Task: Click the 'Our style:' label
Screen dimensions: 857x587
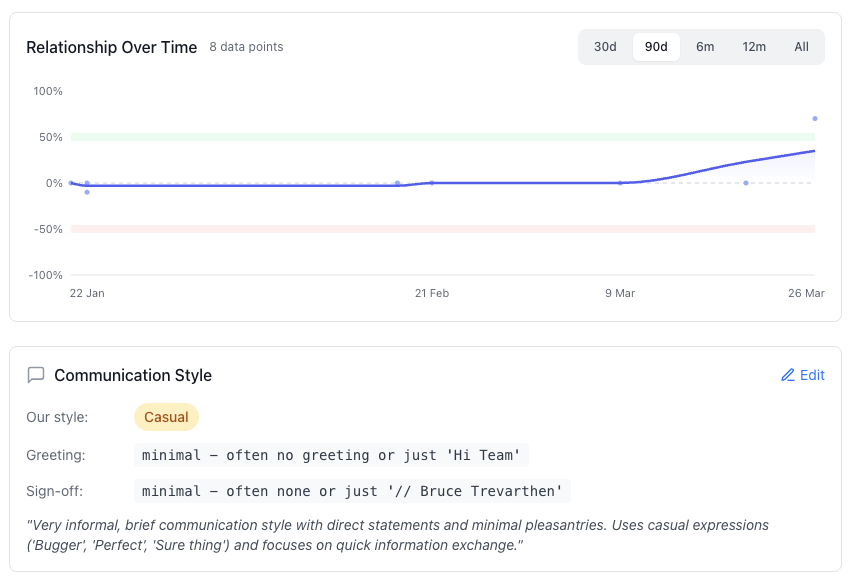Action: click(x=57, y=417)
